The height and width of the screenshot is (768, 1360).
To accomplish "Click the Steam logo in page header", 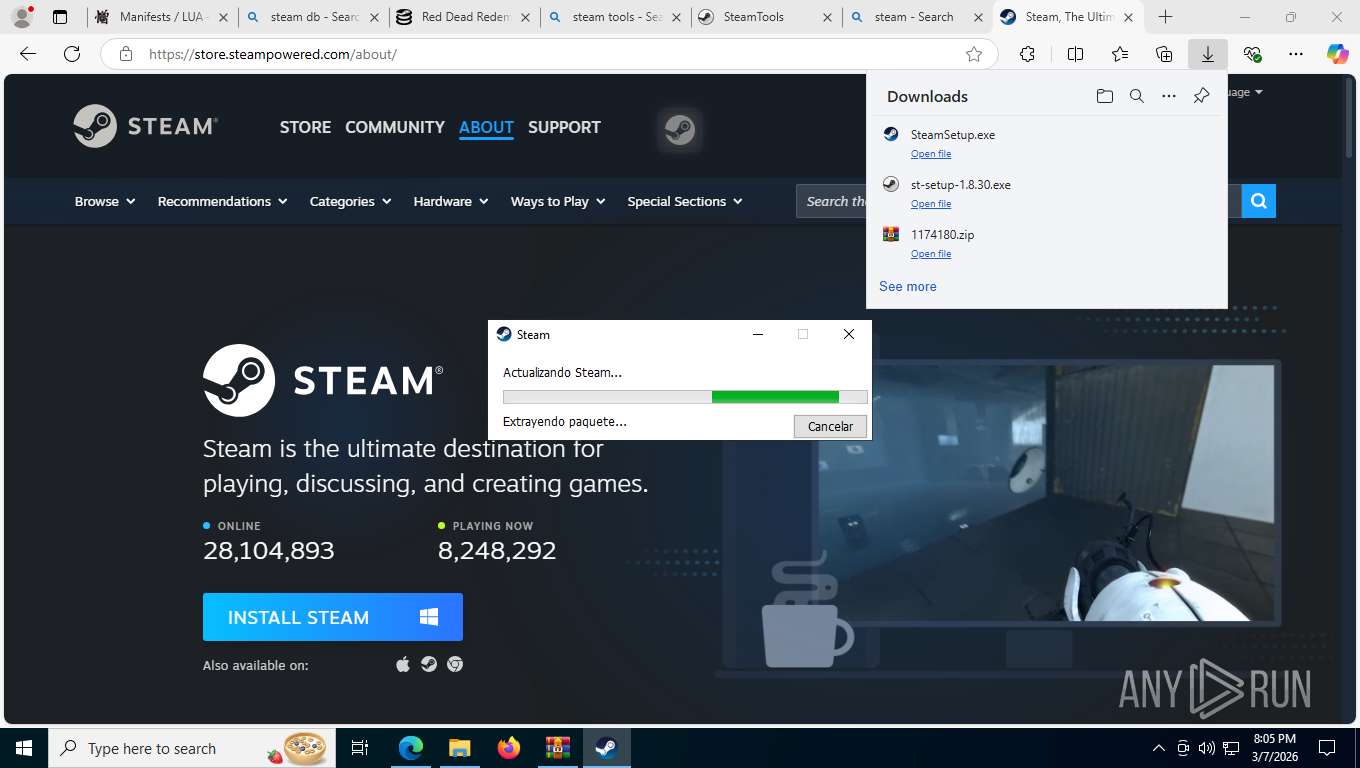I will click(x=146, y=126).
